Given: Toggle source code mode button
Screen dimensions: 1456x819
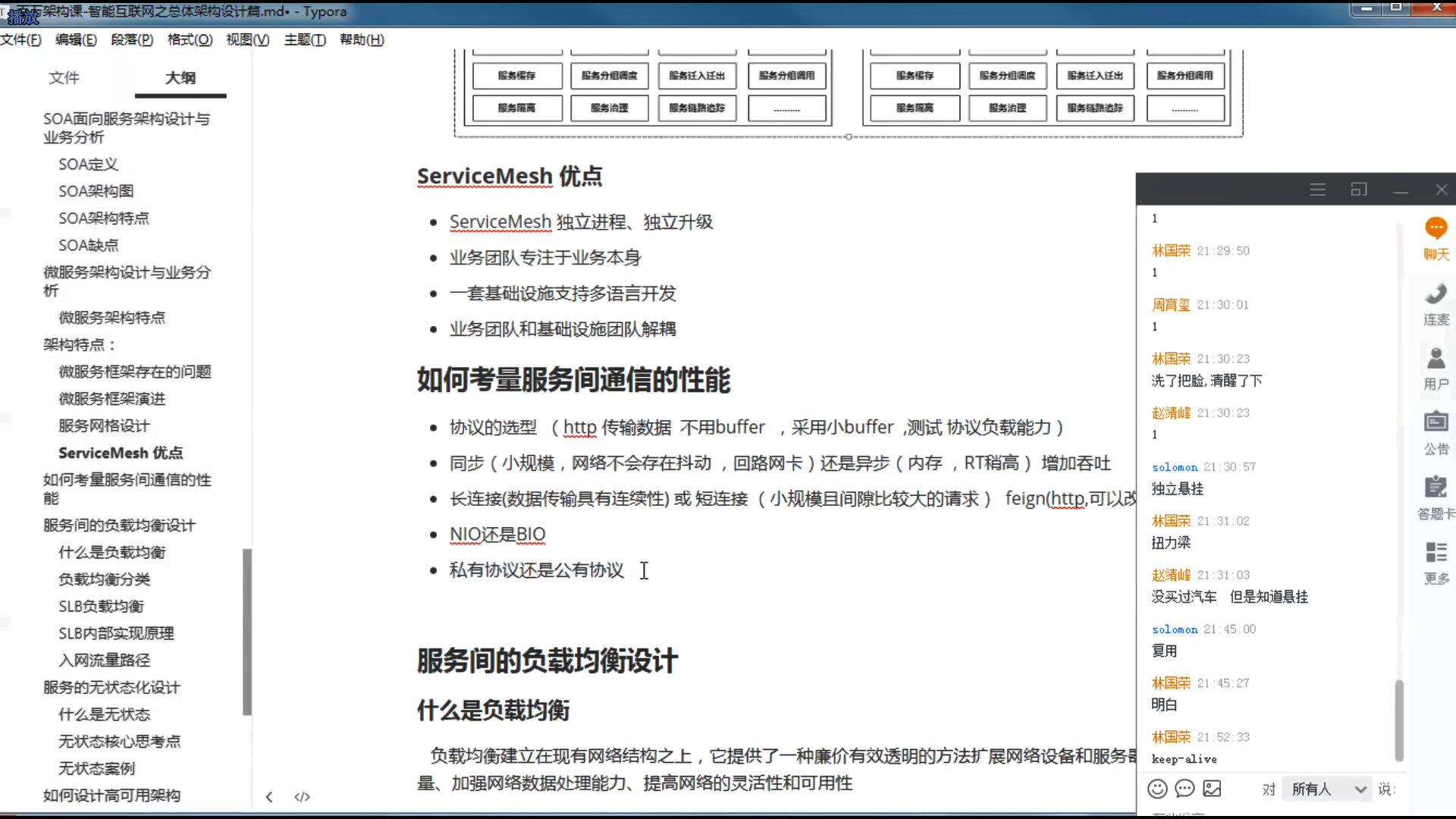Looking at the screenshot, I should pyautogui.click(x=302, y=796).
